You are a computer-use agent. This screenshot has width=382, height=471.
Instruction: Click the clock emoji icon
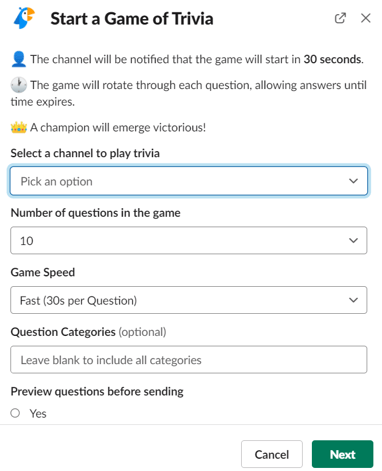click(x=19, y=85)
